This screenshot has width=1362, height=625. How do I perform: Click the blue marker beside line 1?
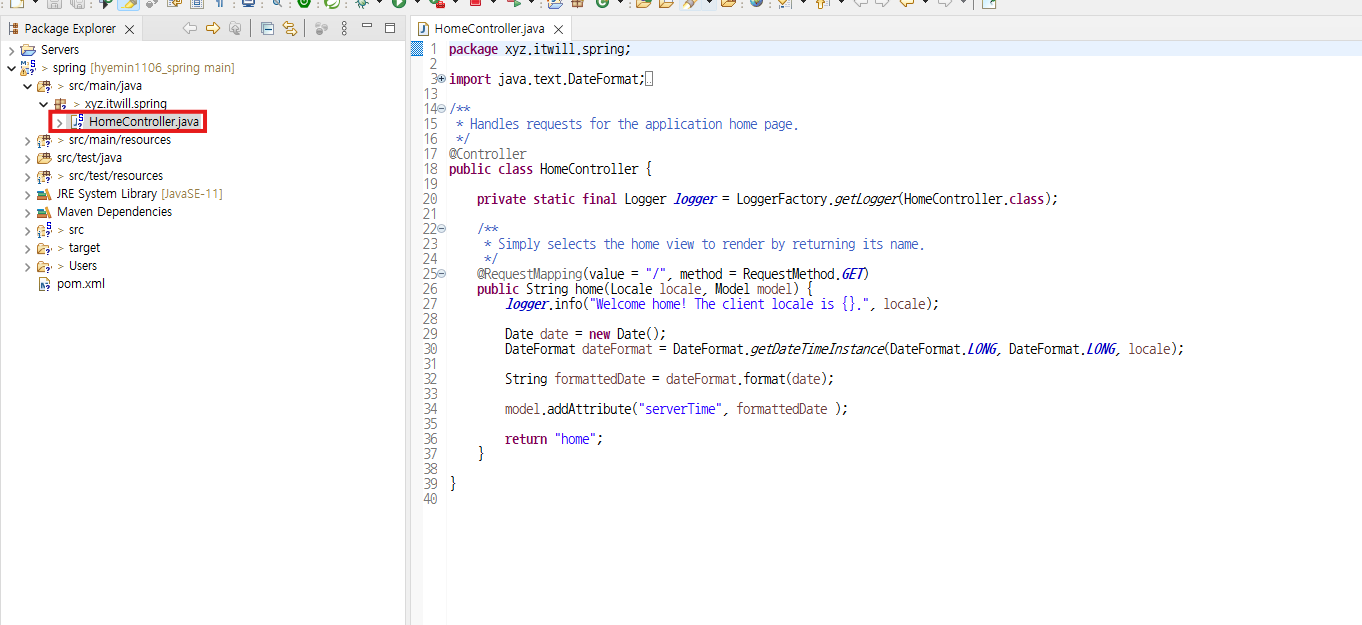(418, 49)
